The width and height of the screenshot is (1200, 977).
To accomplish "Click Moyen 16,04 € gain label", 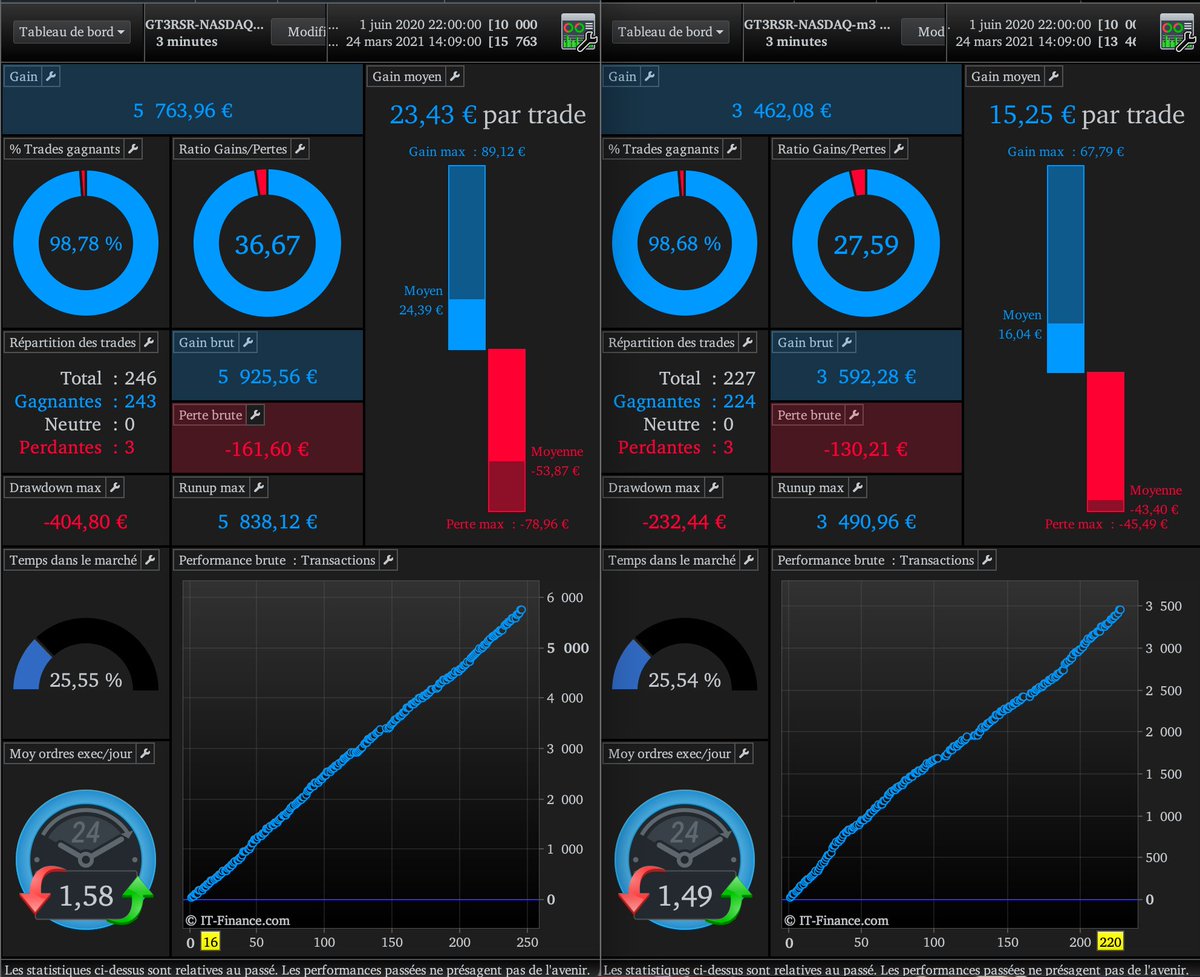I will [1021, 325].
